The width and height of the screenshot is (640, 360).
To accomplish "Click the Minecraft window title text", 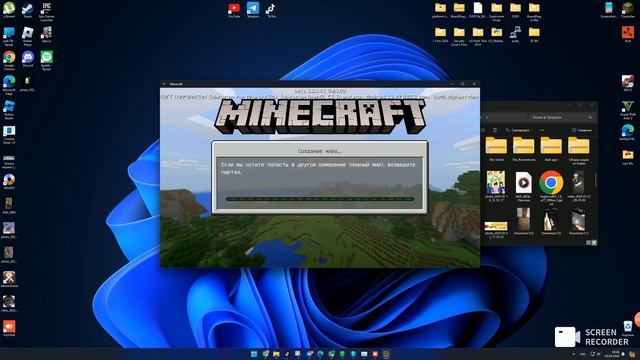I will pyautogui.click(x=176, y=84).
